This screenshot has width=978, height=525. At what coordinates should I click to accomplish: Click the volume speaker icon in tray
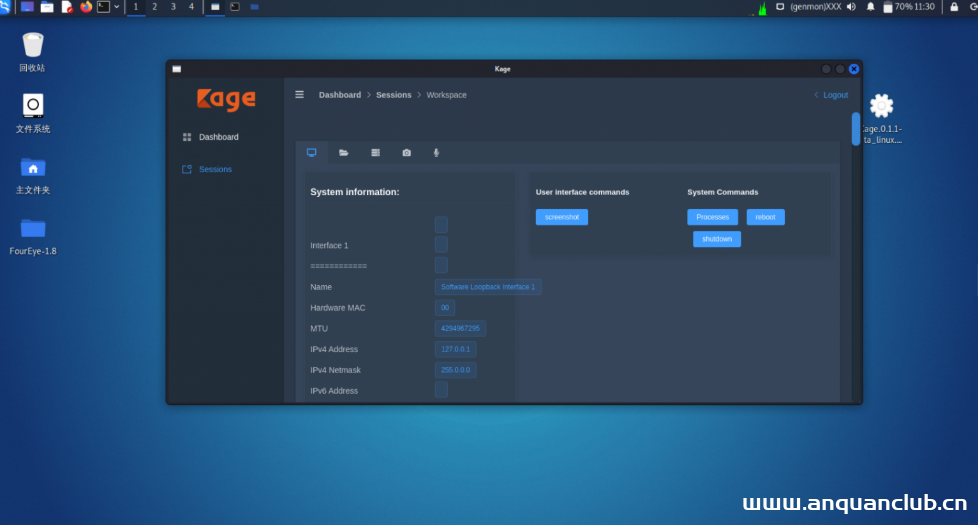(851, 7)
